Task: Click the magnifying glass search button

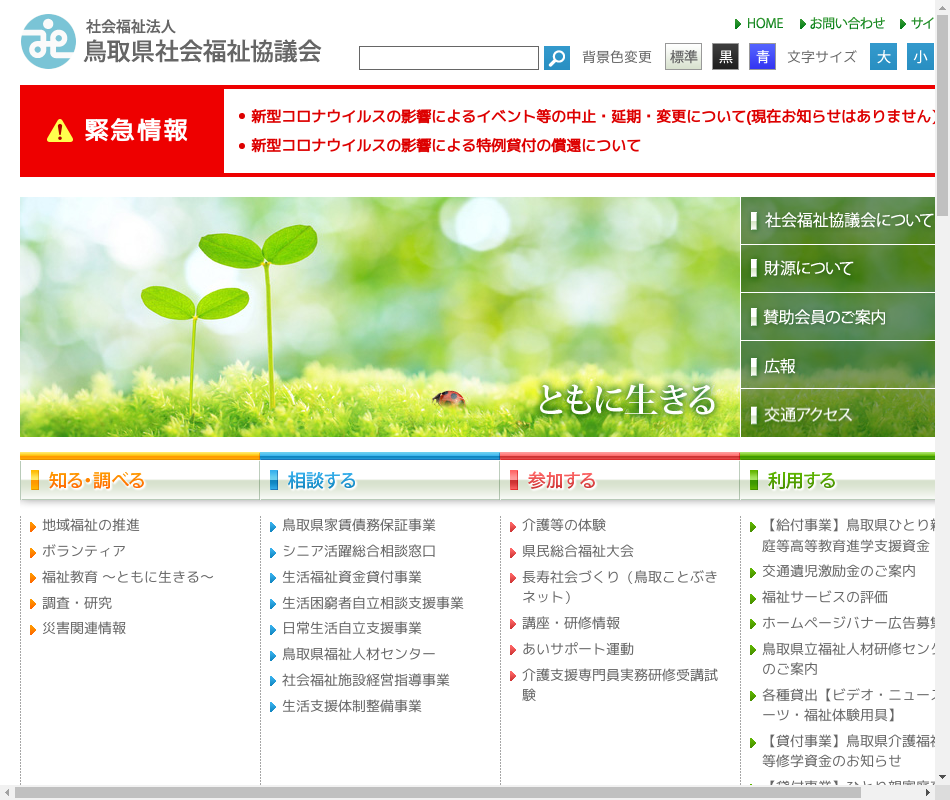Action: [557, 58]
